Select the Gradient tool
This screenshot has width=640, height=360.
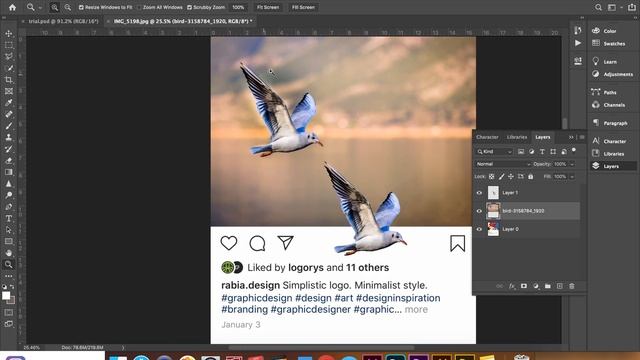click(x=9, y=172)
